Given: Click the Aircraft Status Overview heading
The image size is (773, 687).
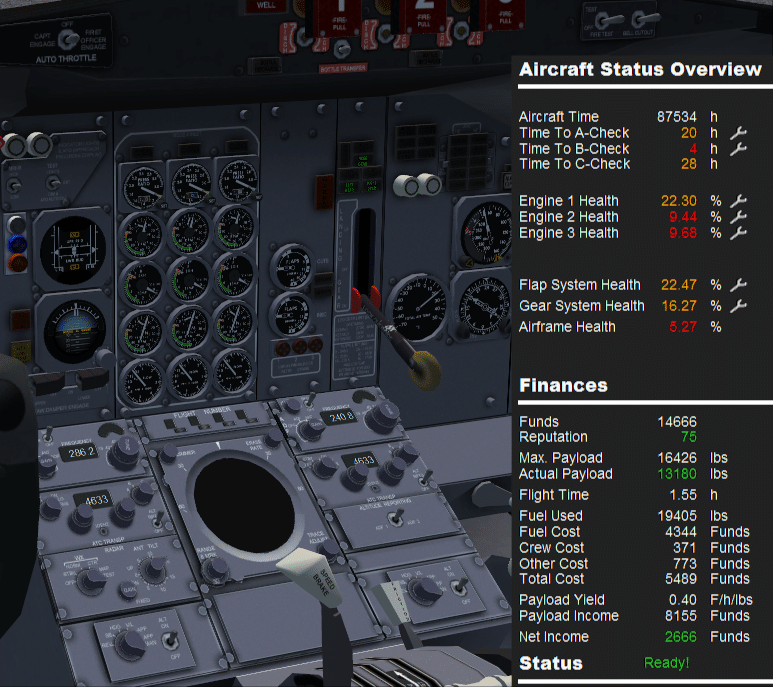Looking at the screenshot, I should [x=640, y=70].
